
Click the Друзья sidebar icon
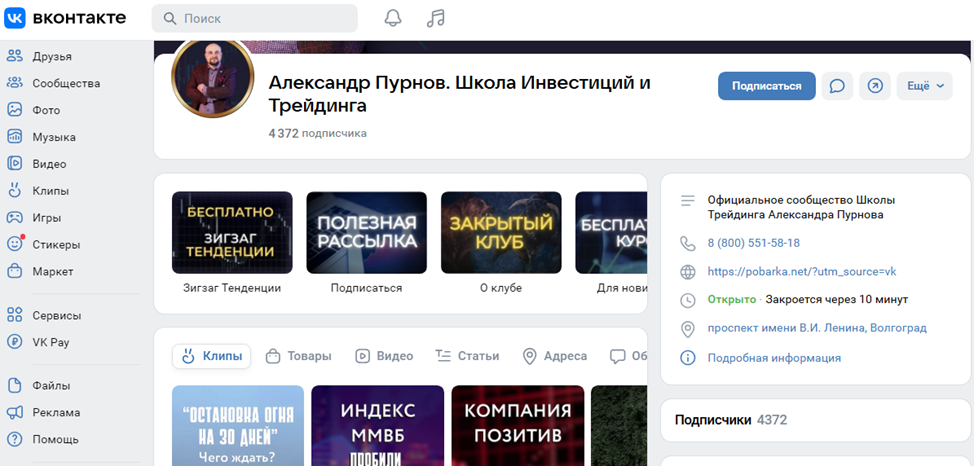[x=14, y=56]
